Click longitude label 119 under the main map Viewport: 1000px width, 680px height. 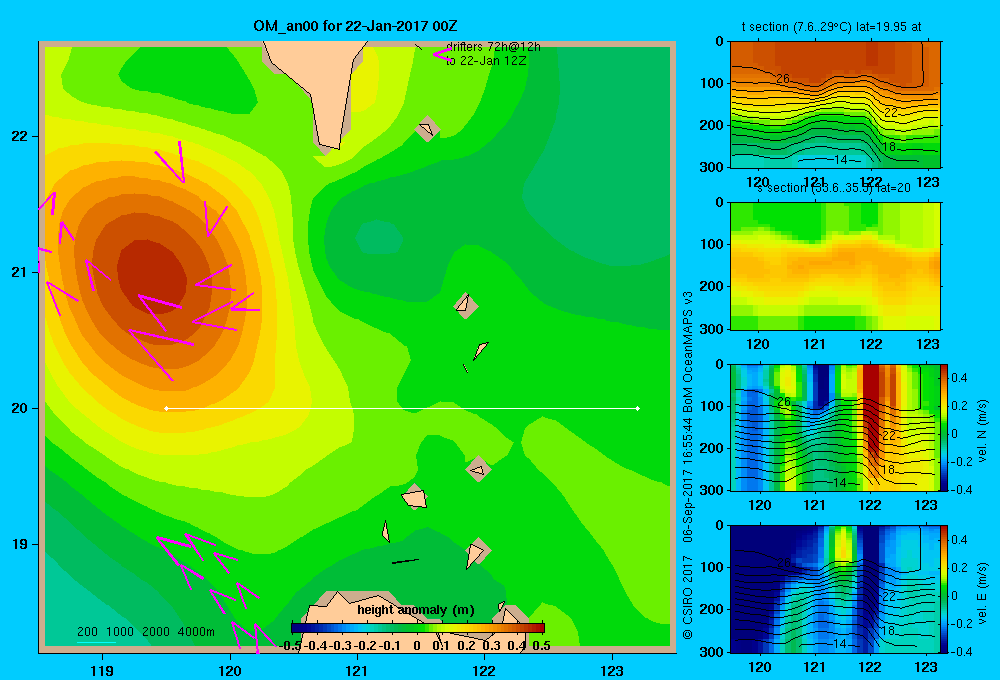coord(103,670)
